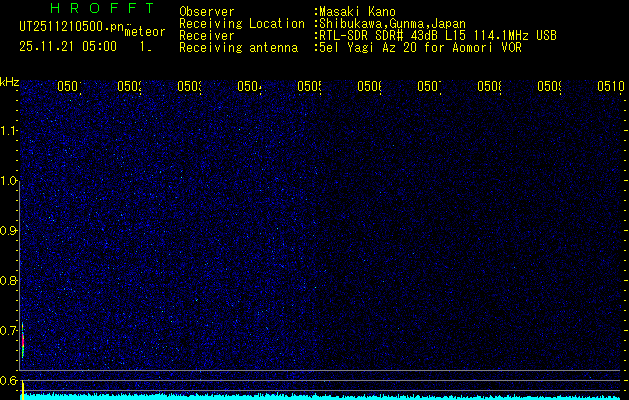
Task: Click the 0501 time marker
Action: (69, 86)
